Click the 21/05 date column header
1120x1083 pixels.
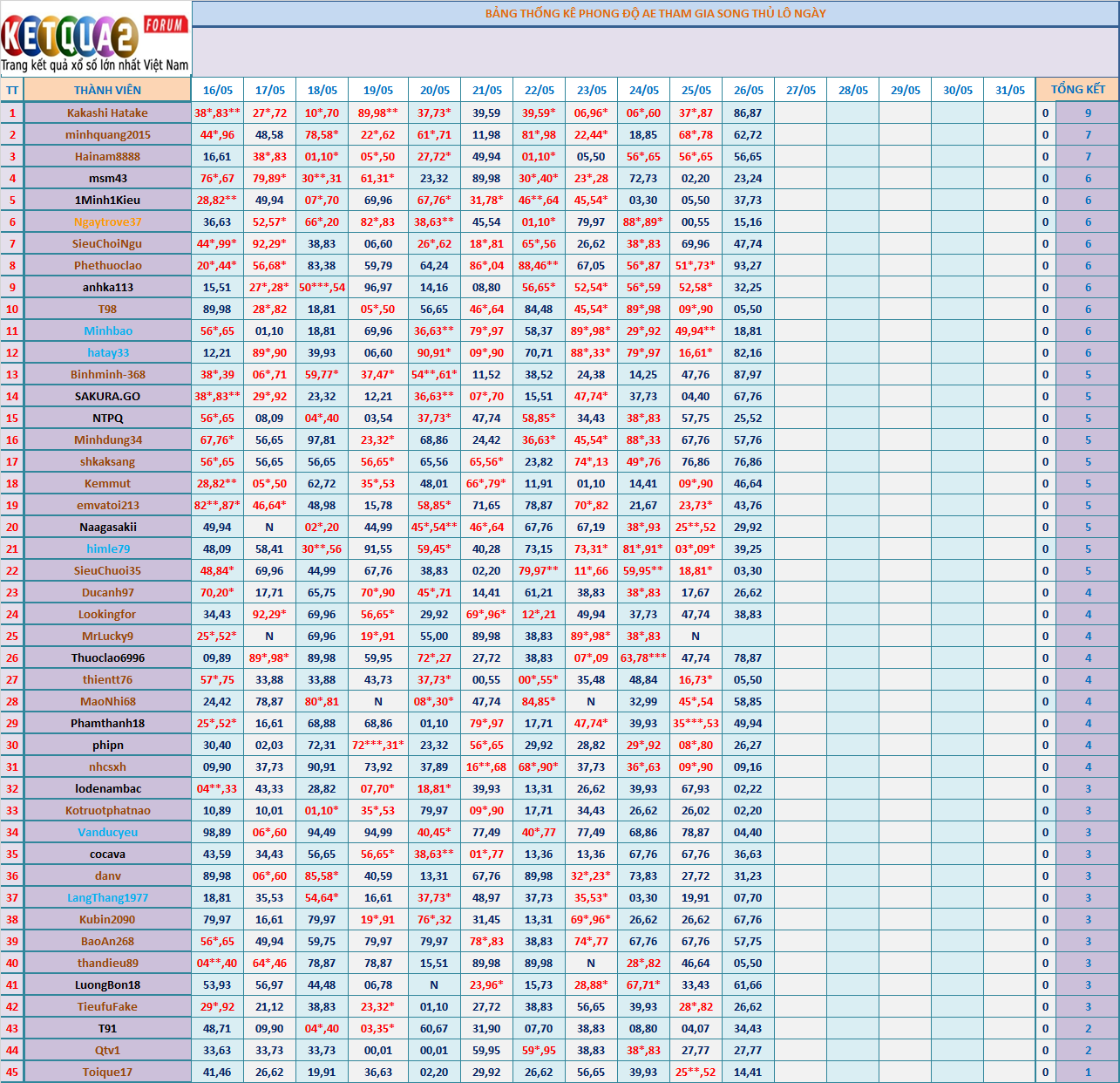(486, 90)
